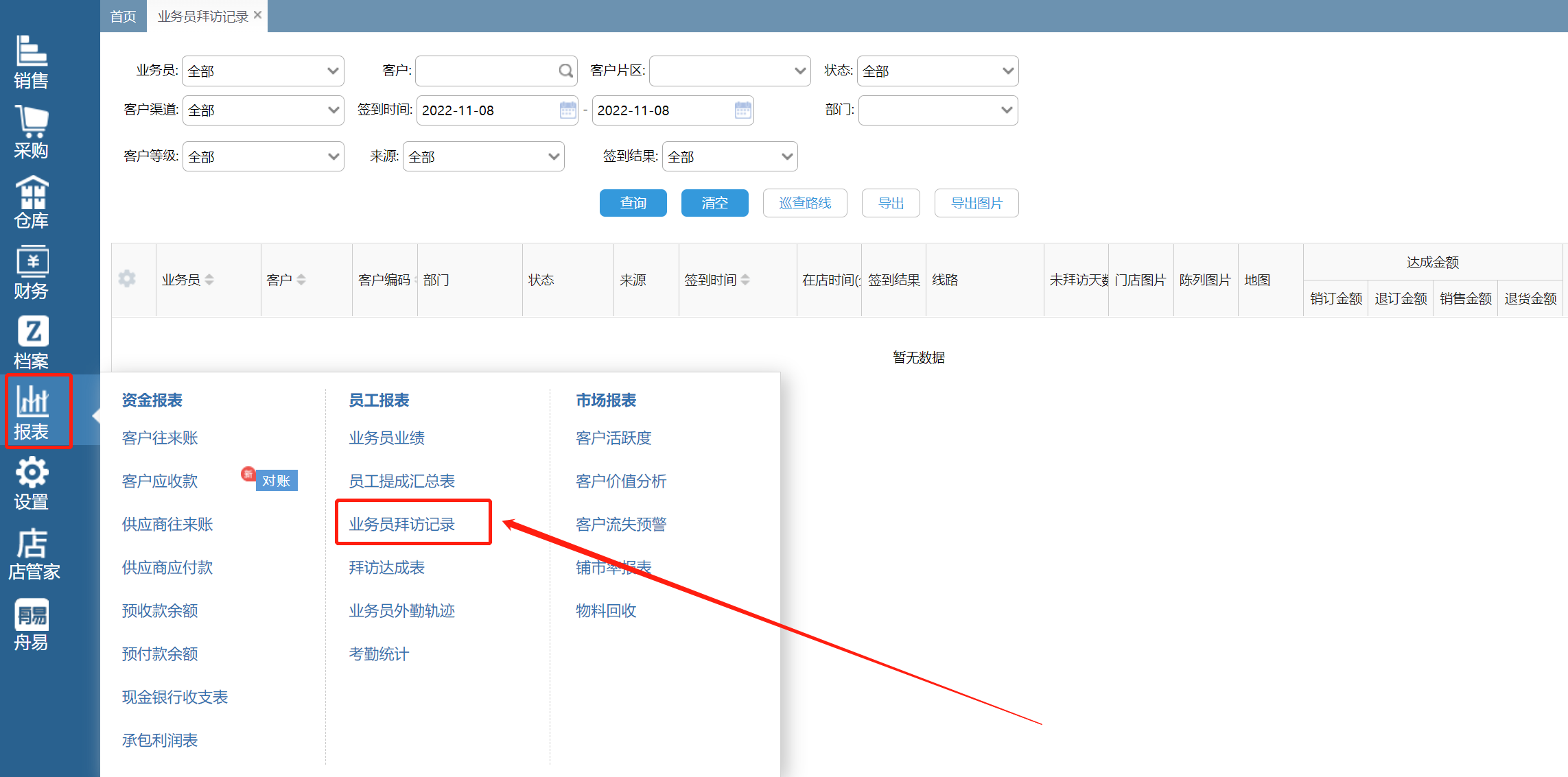1568x777 pixels.
Task: Open 客户流失预警 report
Action: click(622, 524)
